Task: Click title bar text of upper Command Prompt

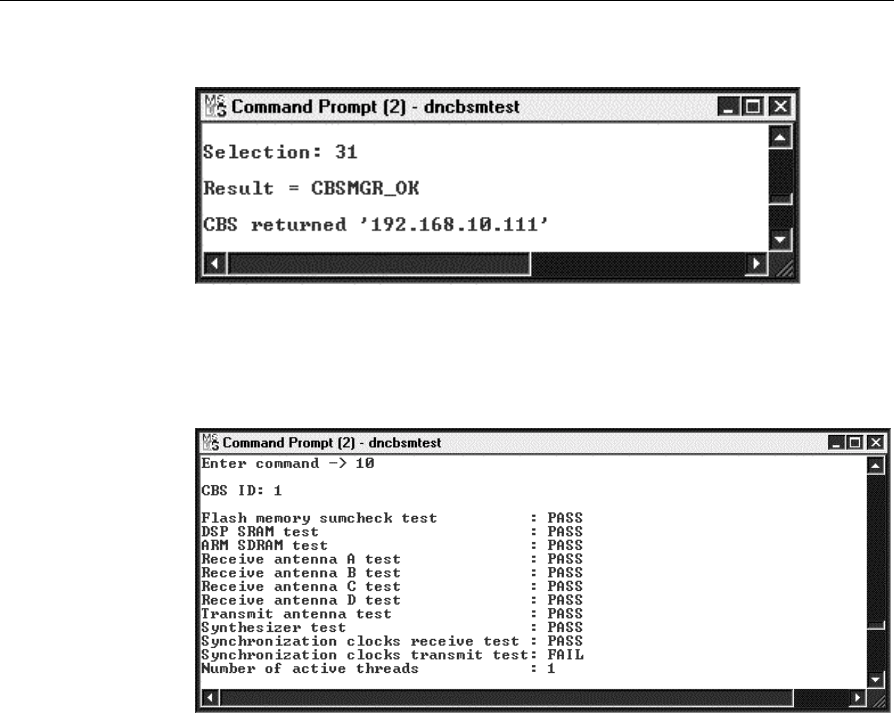Action: click(375, 107)
